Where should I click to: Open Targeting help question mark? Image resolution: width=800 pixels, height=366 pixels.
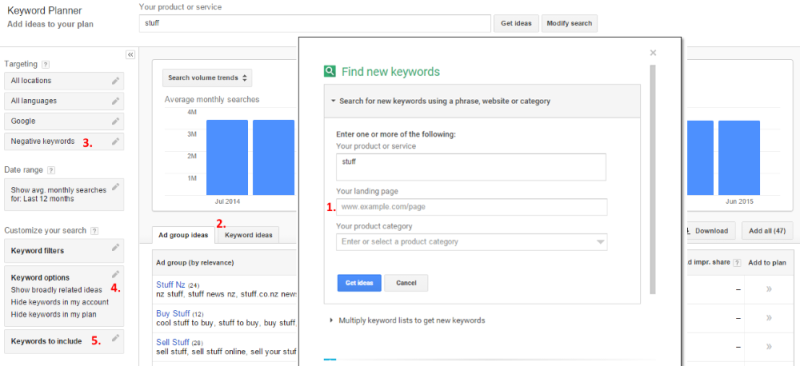pyautogui.click(x=45, y=64)
